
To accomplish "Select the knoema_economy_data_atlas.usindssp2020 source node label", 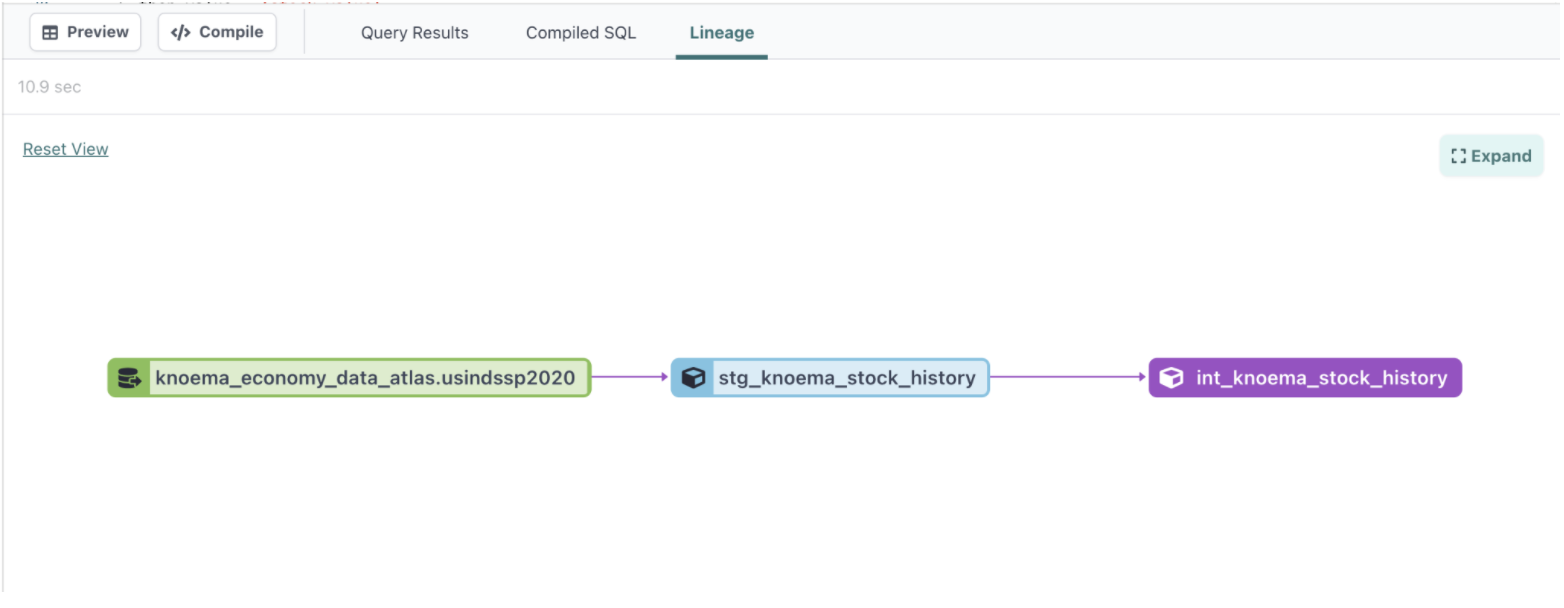I will pyautogui.click(x=365, y=378).
